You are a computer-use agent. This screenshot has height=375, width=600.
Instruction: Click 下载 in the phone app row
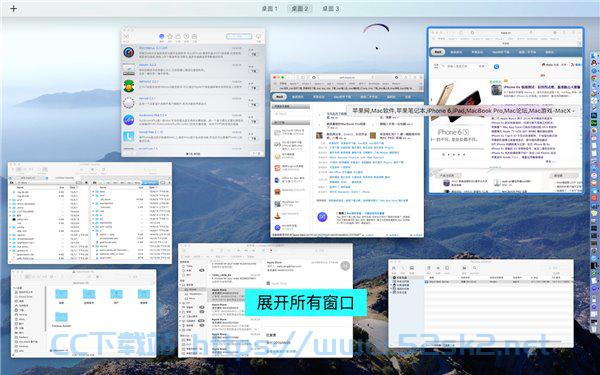tap(253, 139)
